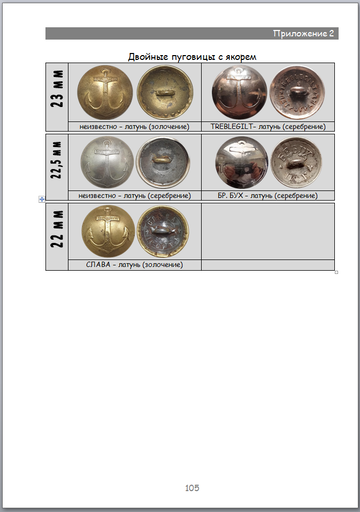Click the Приложение 2 header text
Screen dimensions: 360x512
[x=303, y=33]
